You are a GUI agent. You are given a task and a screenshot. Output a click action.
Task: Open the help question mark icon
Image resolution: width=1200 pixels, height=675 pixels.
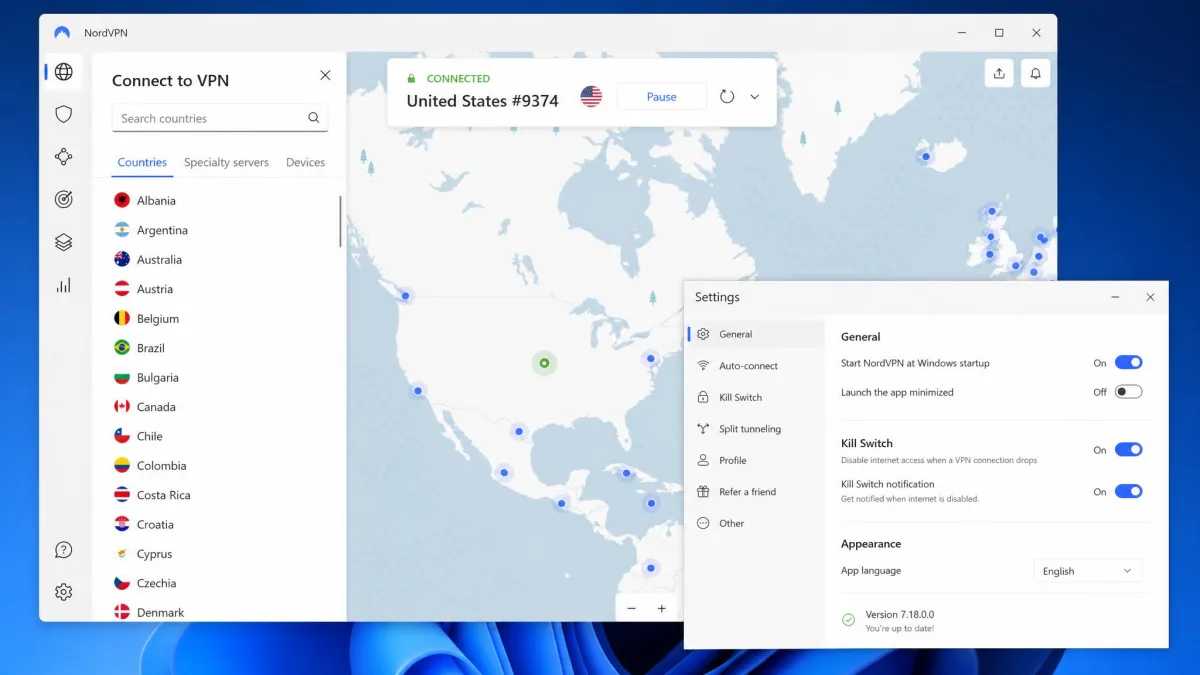tap(64, 550)
